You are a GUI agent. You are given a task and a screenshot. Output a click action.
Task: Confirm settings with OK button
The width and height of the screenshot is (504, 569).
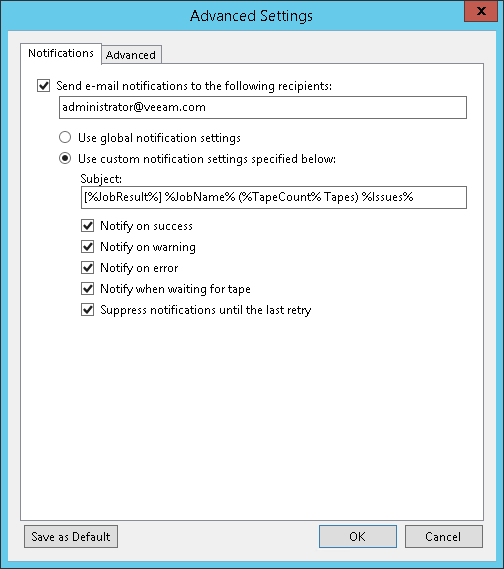point(358,536)
